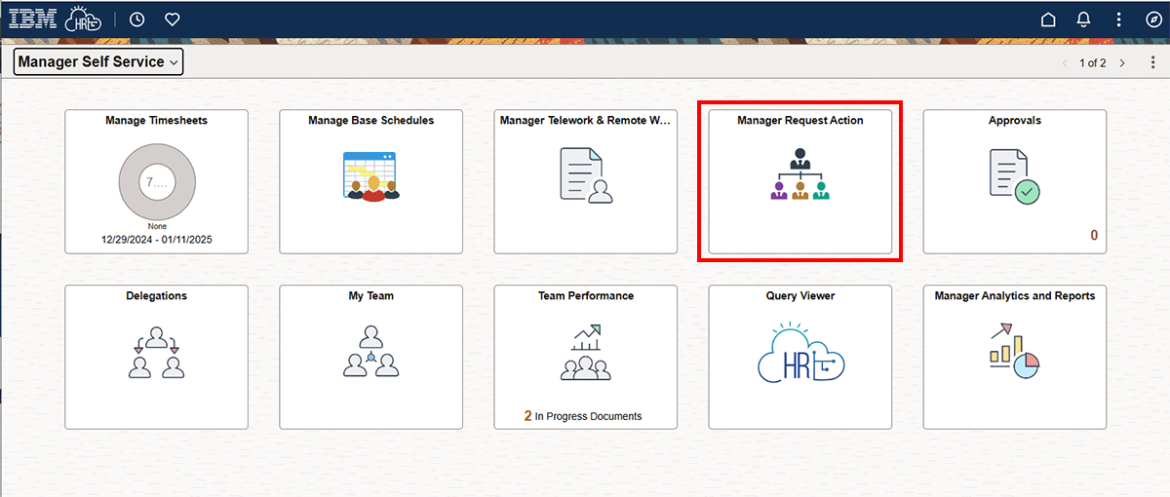Open Manager Telework & Remote Work tile
The height and width of the screenshot is (497, 1170).
point(585,182)
